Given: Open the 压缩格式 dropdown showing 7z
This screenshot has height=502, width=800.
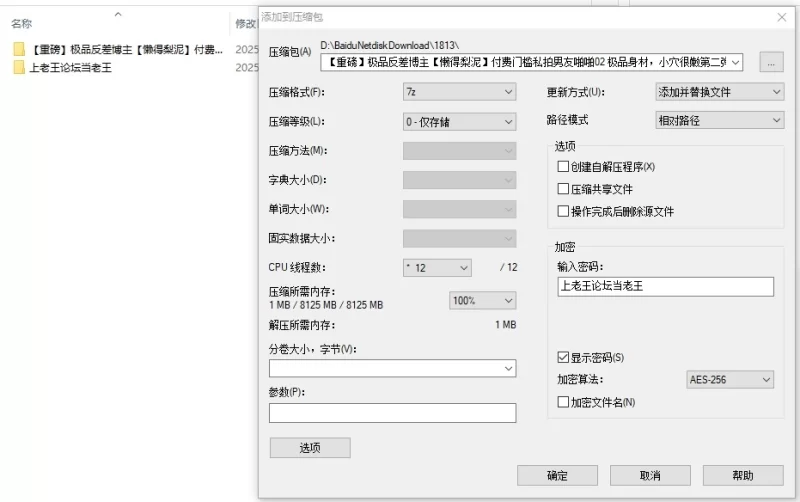Looking at the screenshot, I should click(459, 92).
